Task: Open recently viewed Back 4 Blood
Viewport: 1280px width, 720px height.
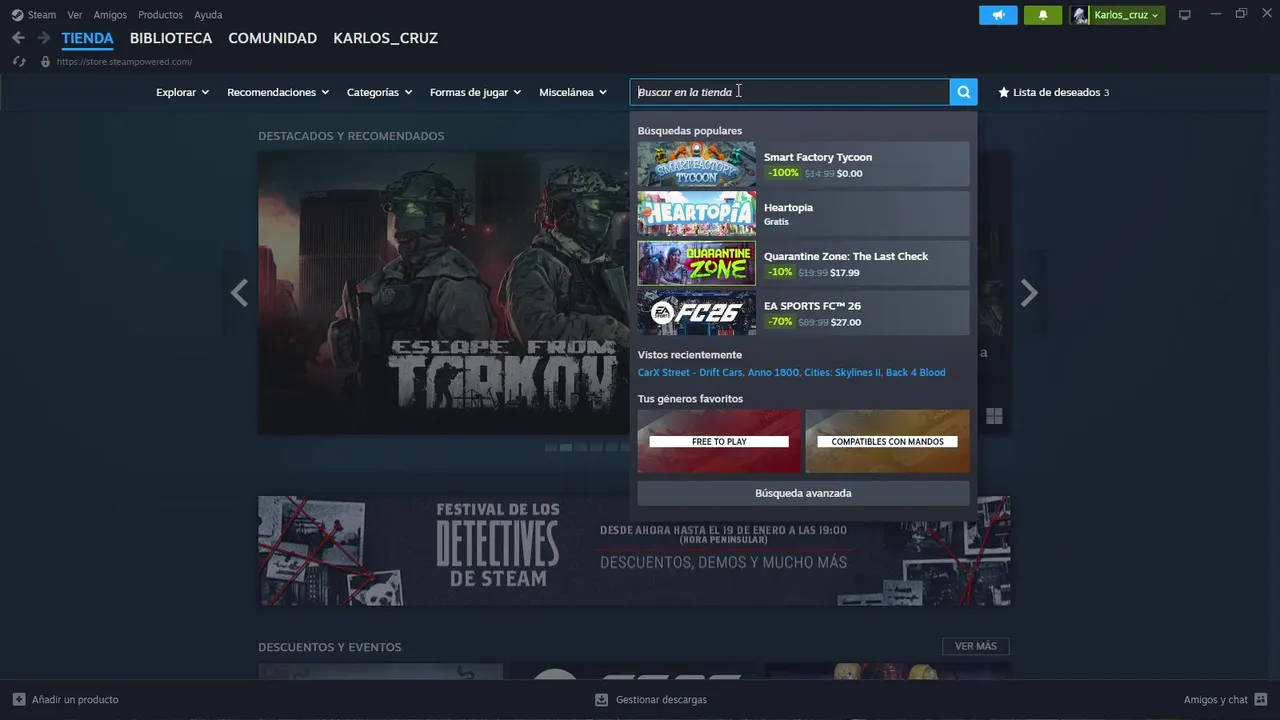Action: pyautogui.click(x=915, y=372)
